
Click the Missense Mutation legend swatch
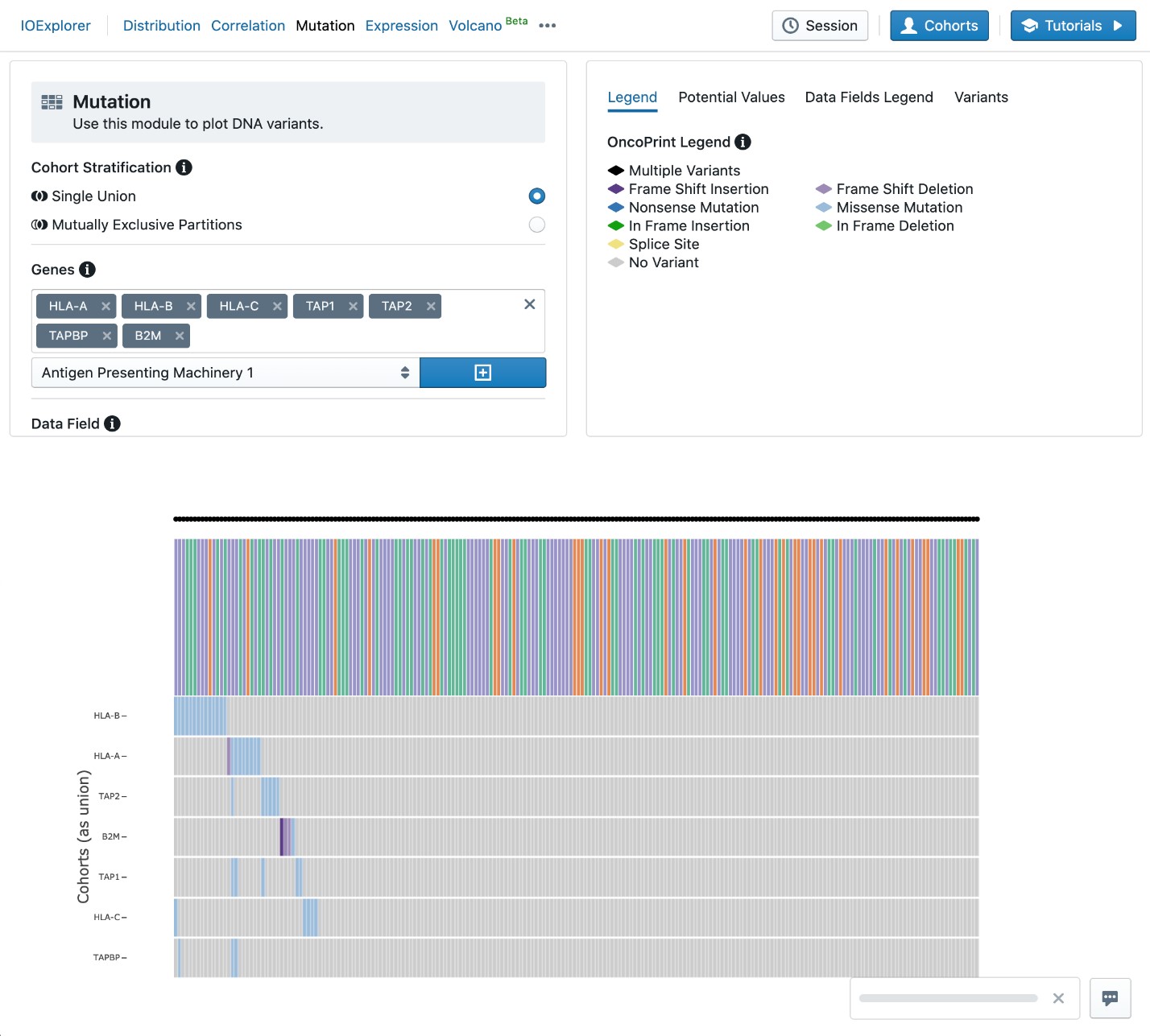(823, 208)
